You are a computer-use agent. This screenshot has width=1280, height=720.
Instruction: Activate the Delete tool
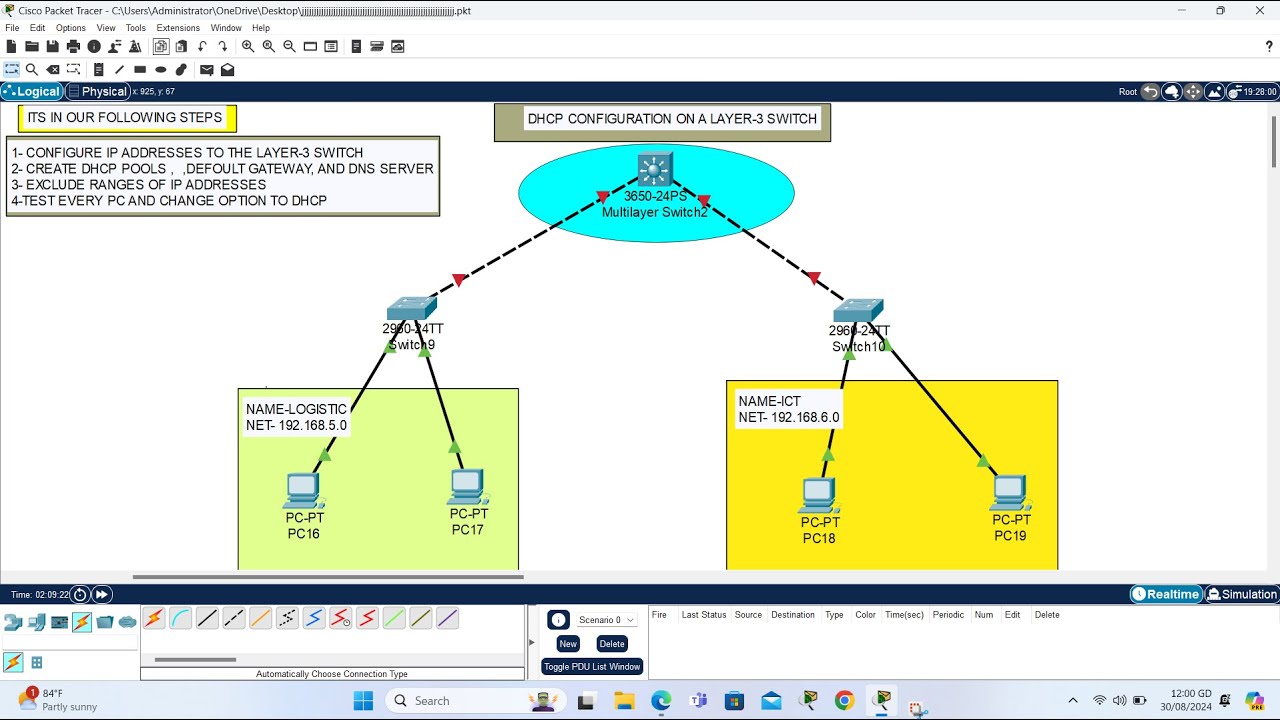click(53, 70)
